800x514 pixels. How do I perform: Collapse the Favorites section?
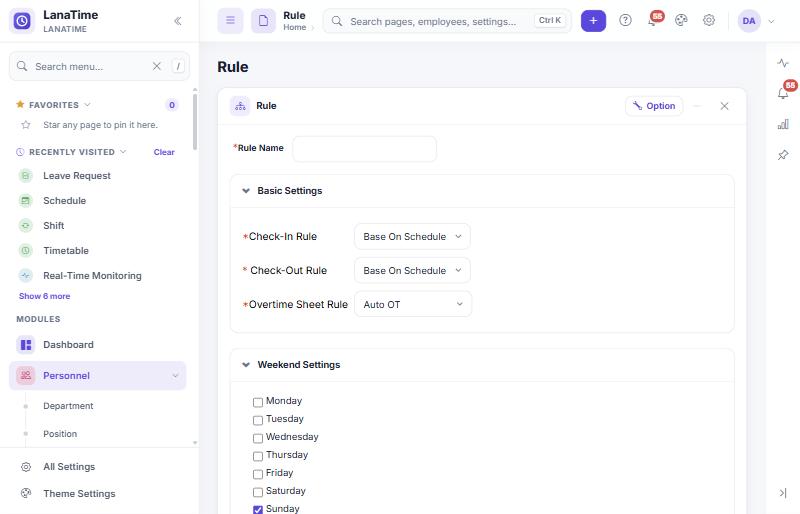point(87,105)
